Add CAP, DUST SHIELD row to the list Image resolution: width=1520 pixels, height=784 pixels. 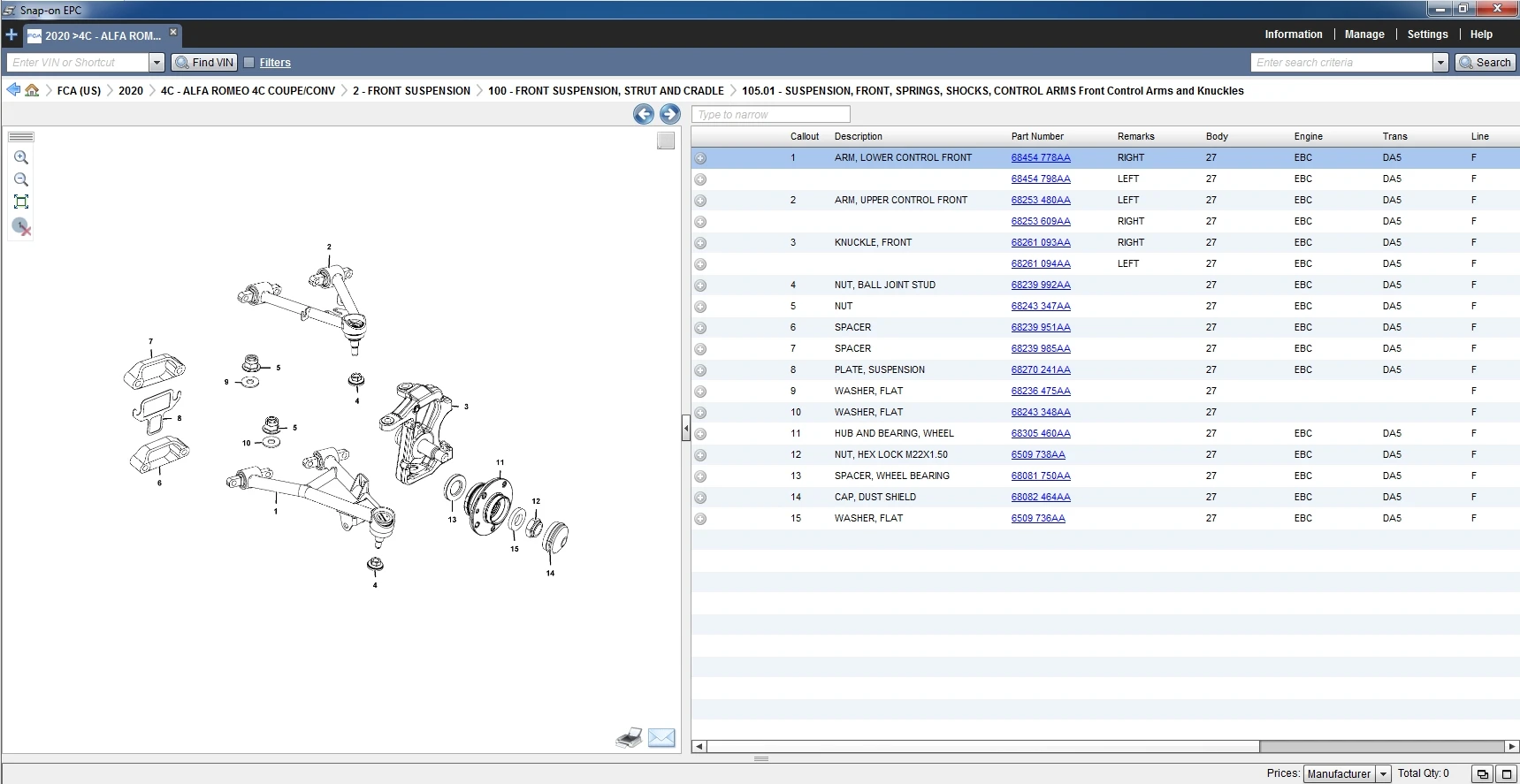700,498
